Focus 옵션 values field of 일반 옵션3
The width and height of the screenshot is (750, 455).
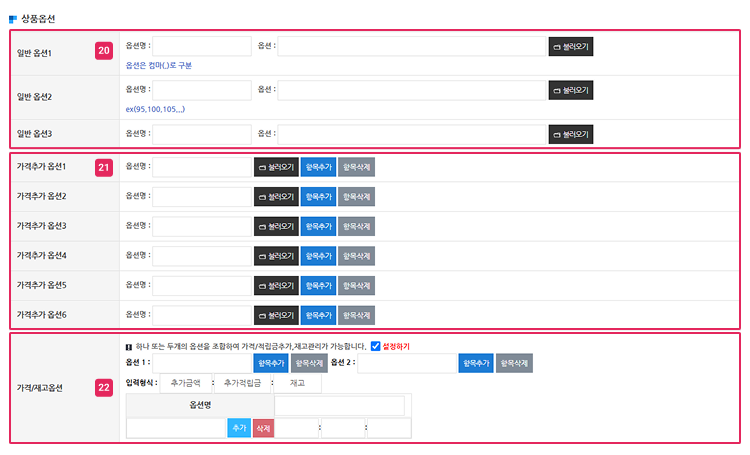[x=412, y=134]
